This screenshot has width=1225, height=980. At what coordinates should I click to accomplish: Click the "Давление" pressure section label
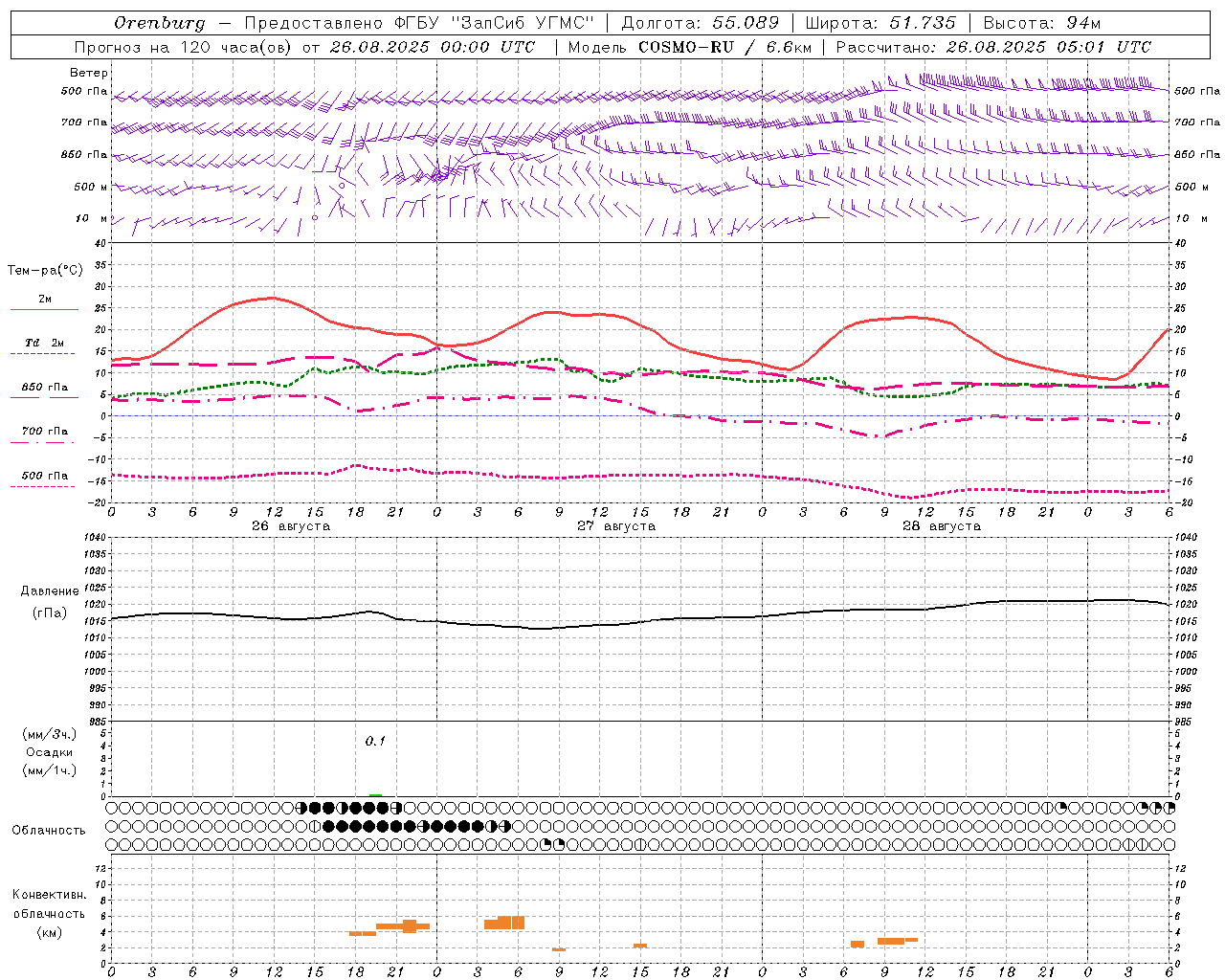pos(50,591)
